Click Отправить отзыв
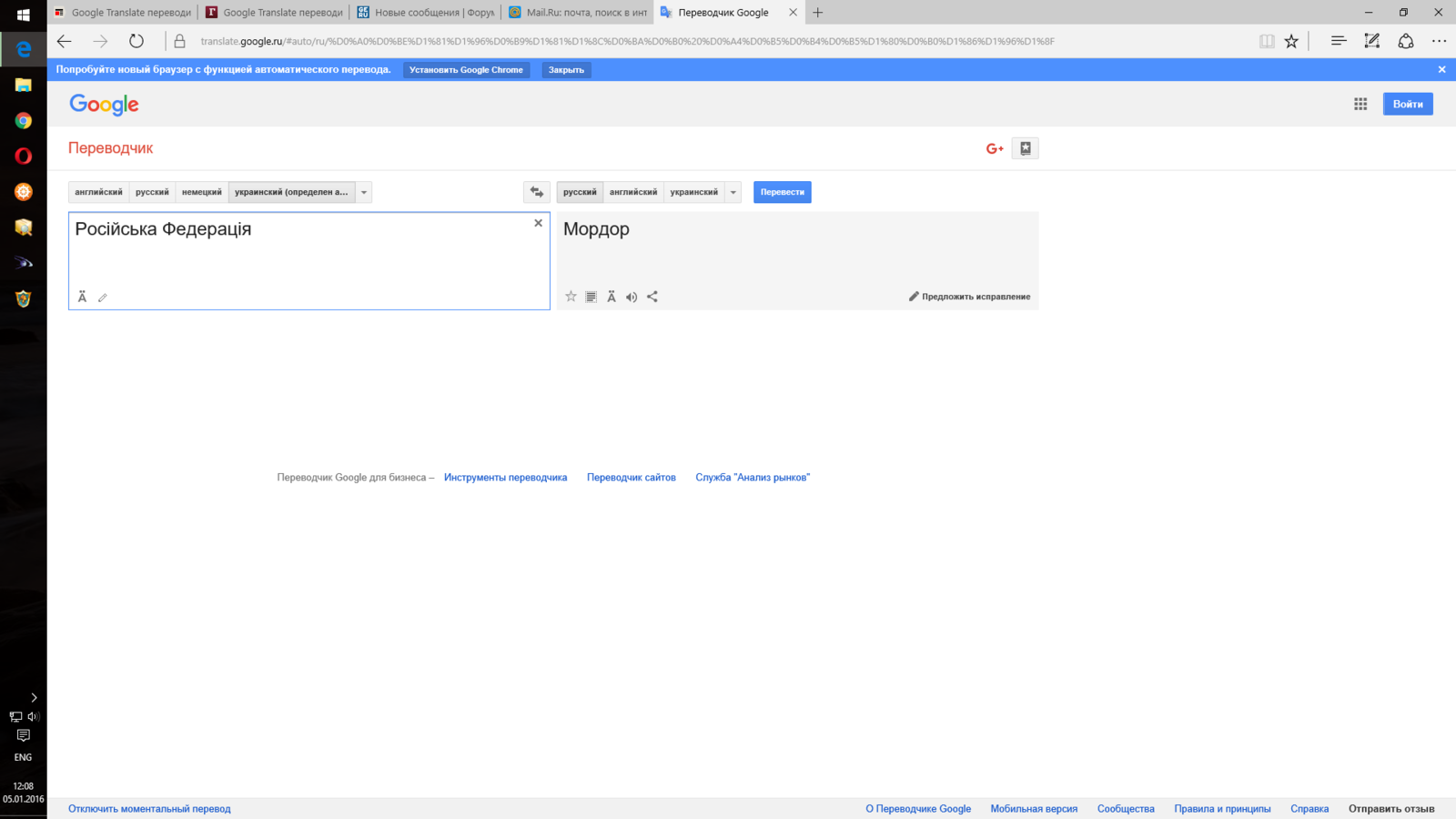The image size is (1456, 819). tap(1391, 809)
